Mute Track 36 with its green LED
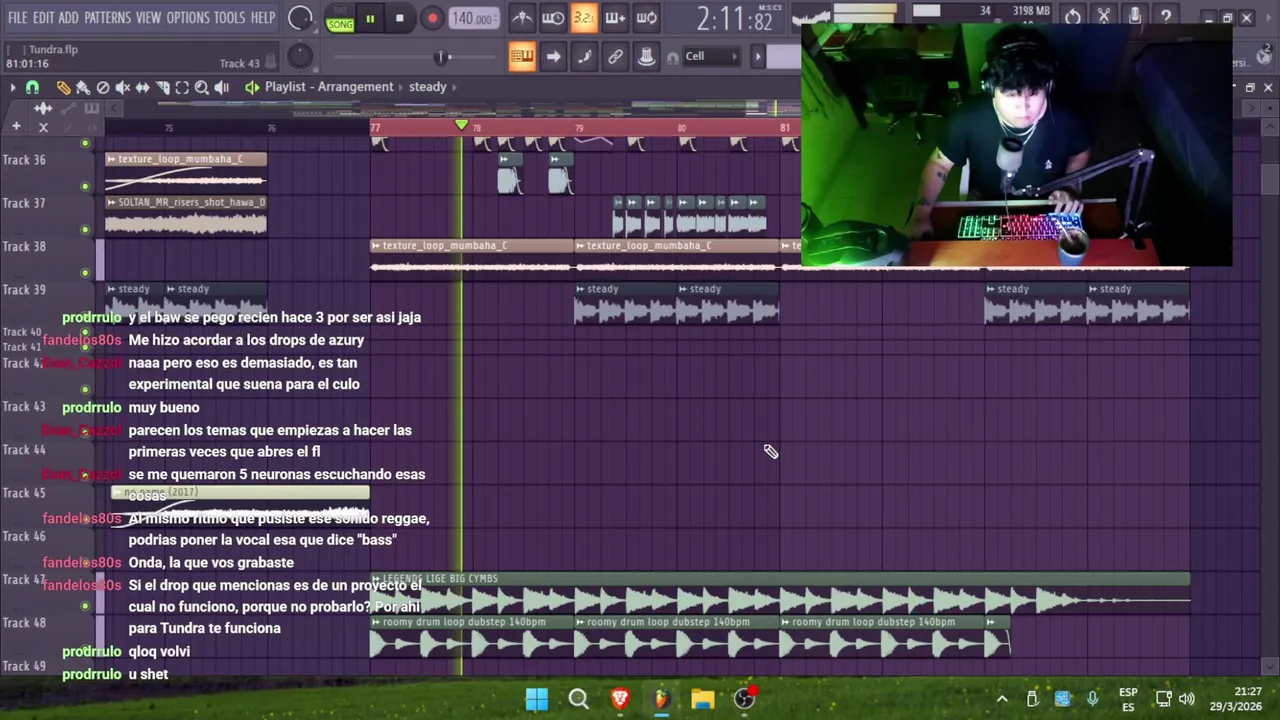The image size is (1280, 720). 85,186
